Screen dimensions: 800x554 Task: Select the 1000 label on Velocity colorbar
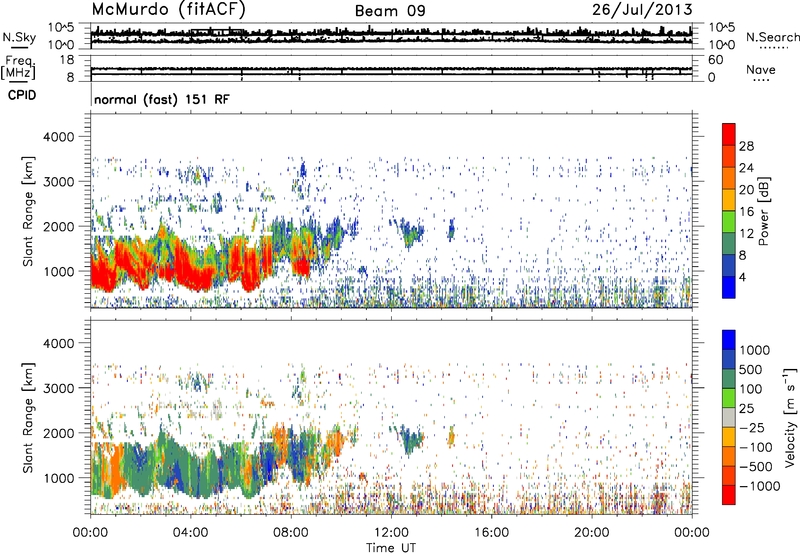pos(754,350)
